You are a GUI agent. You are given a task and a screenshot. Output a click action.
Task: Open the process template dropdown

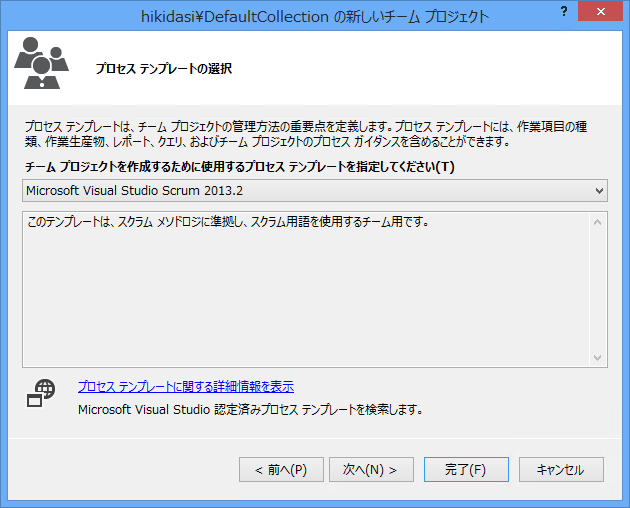click(315, 190)
